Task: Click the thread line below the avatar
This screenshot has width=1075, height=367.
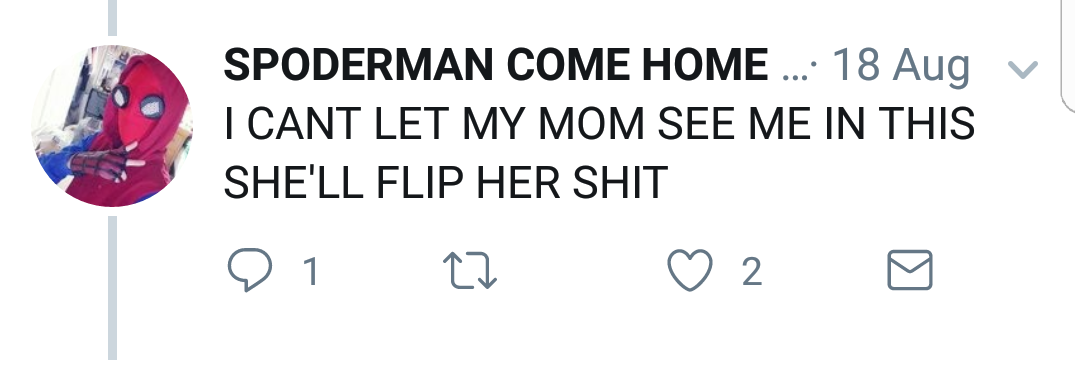Action: (x=112, y=288)
